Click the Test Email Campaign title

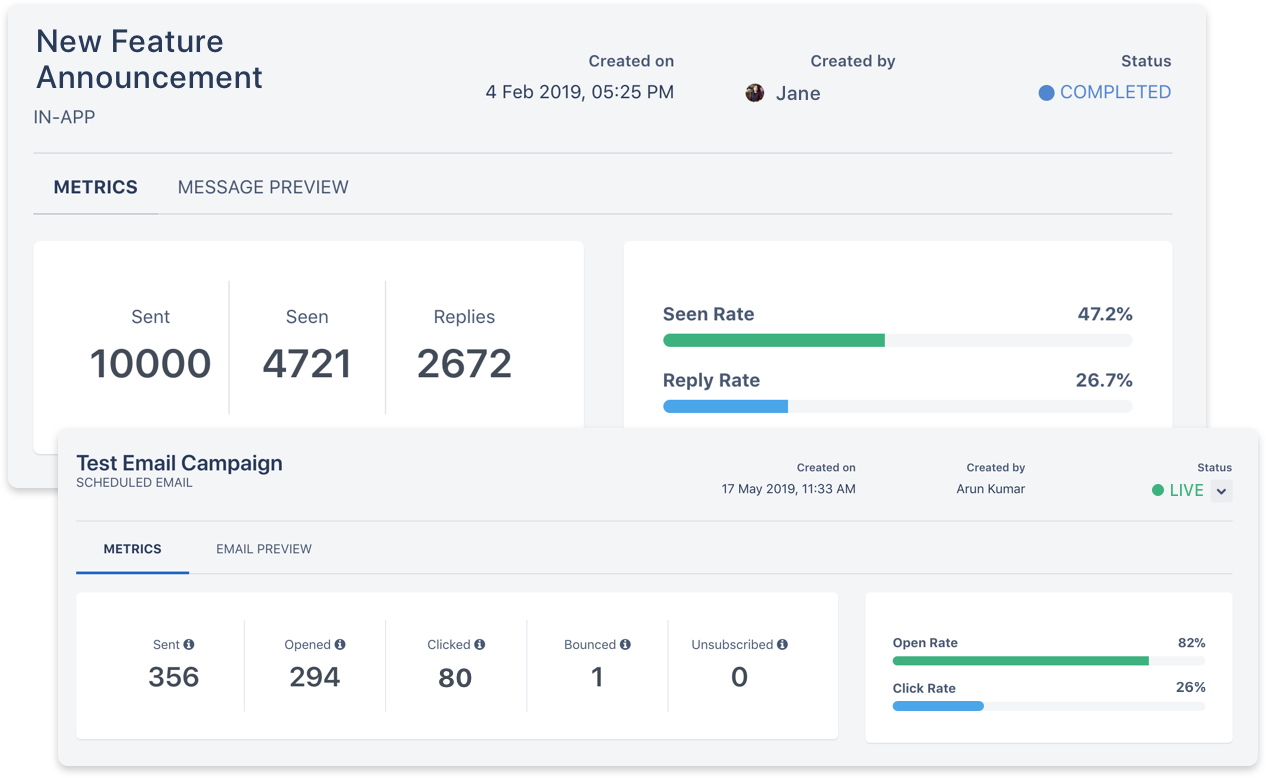[180, 463]
